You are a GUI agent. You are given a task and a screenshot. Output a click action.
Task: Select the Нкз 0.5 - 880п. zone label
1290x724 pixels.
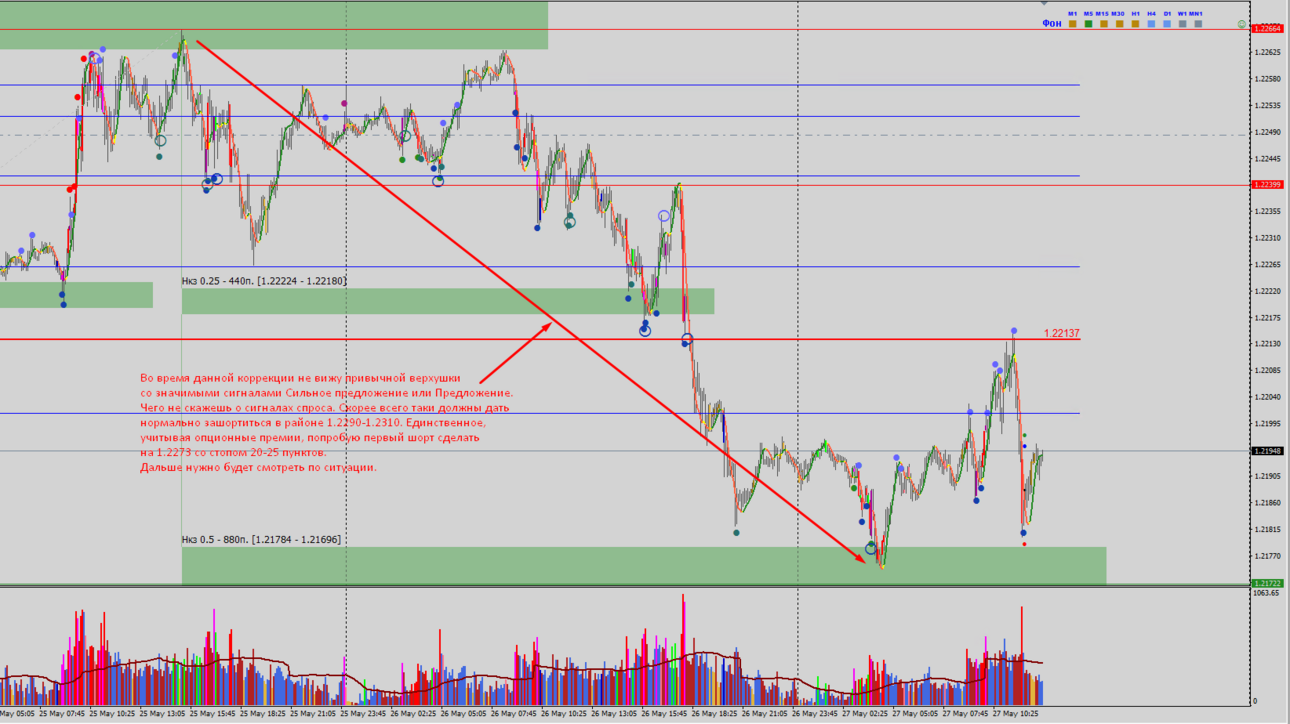coord(261,540)
